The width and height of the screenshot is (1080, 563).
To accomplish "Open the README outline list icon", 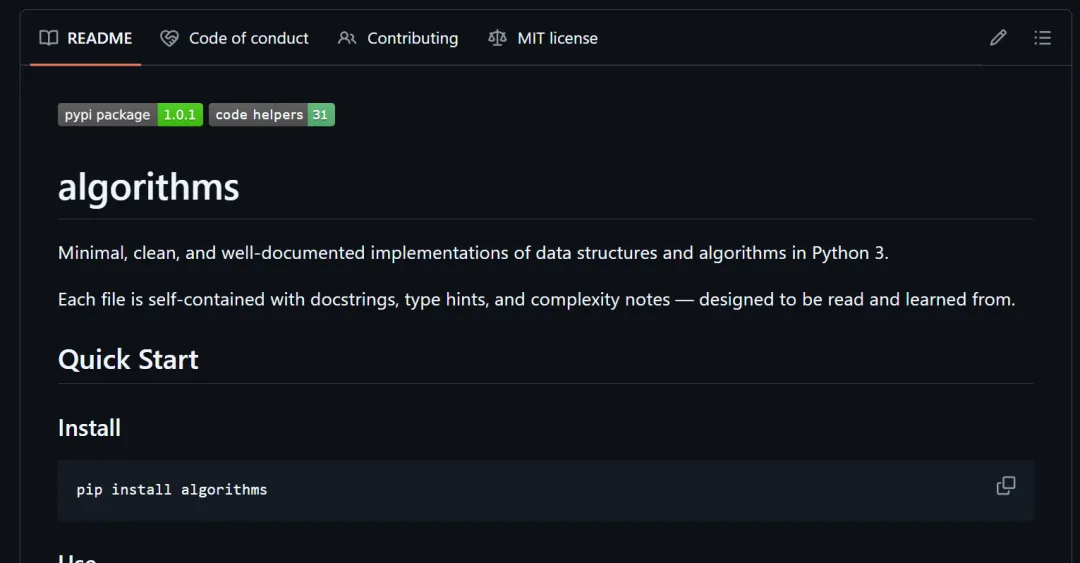I will (1042, 38).
